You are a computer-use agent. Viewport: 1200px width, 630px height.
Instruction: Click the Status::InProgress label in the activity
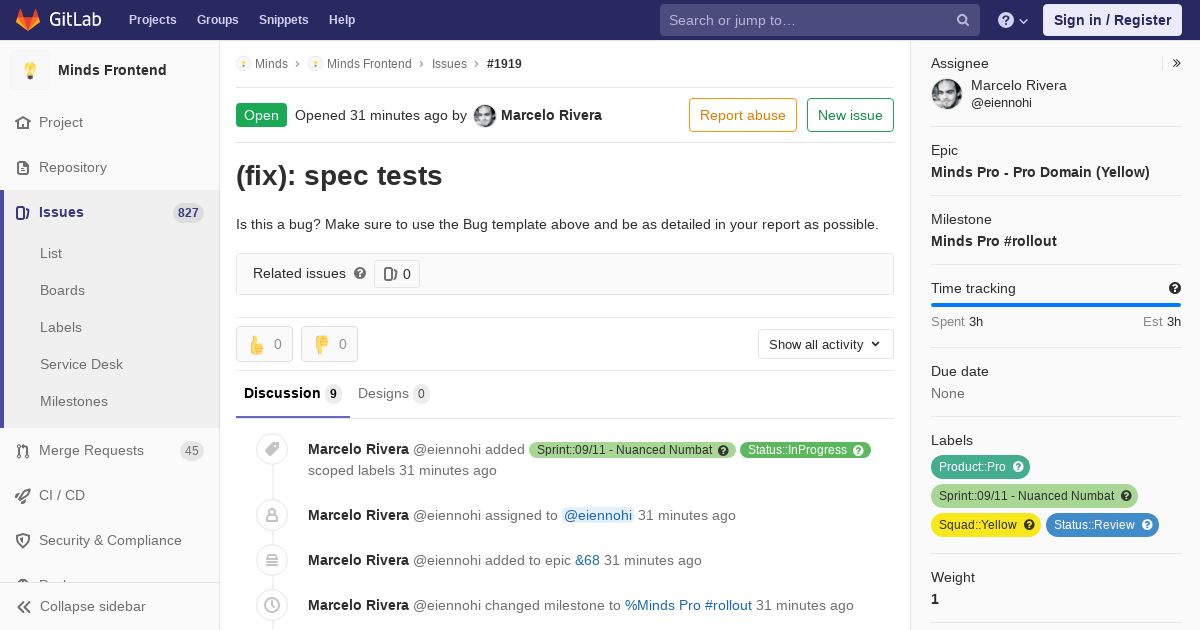[797, 450]
